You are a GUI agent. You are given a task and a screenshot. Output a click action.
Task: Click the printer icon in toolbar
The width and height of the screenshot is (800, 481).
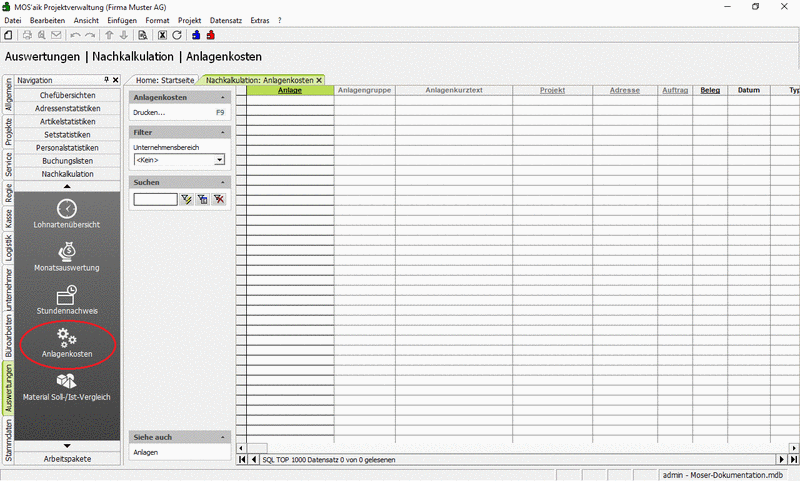click(27, 35)
